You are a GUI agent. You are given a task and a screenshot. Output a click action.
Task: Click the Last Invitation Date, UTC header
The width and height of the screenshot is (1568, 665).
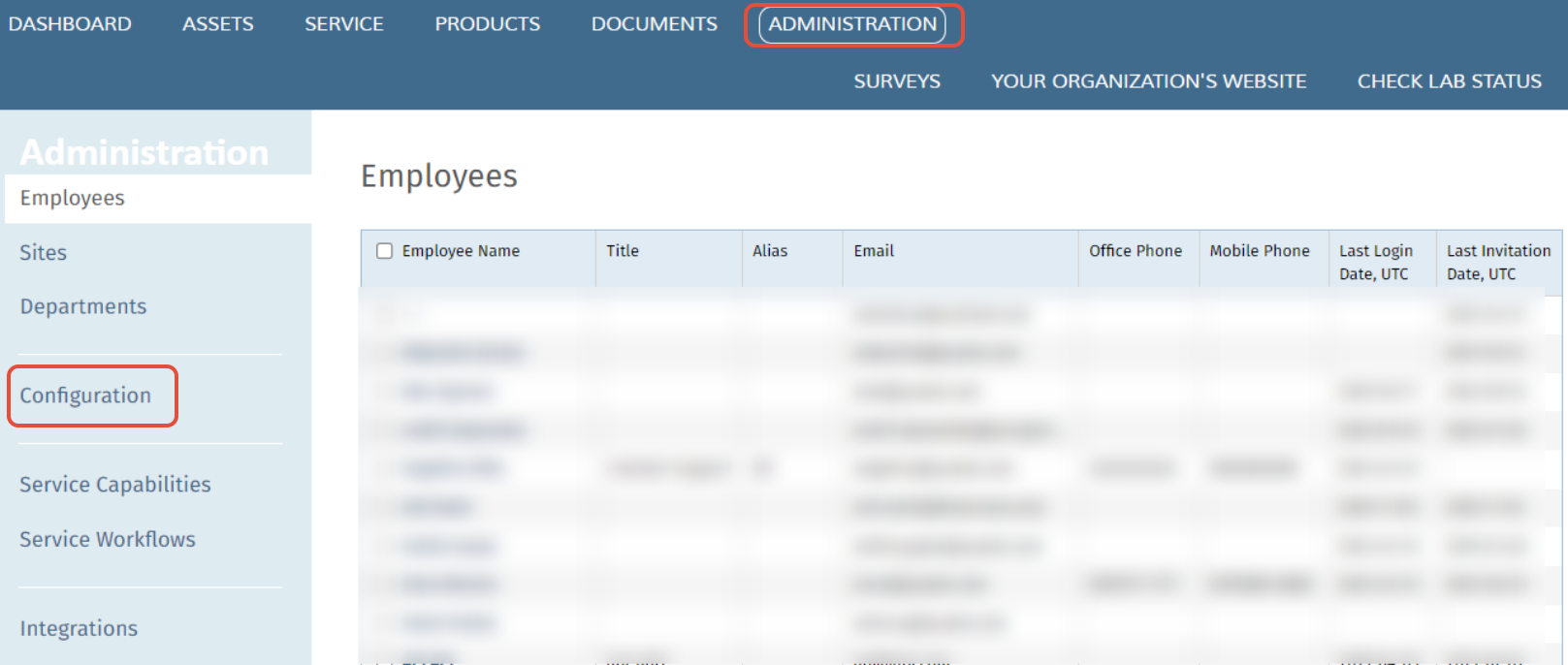click(x=1499, y=263)
